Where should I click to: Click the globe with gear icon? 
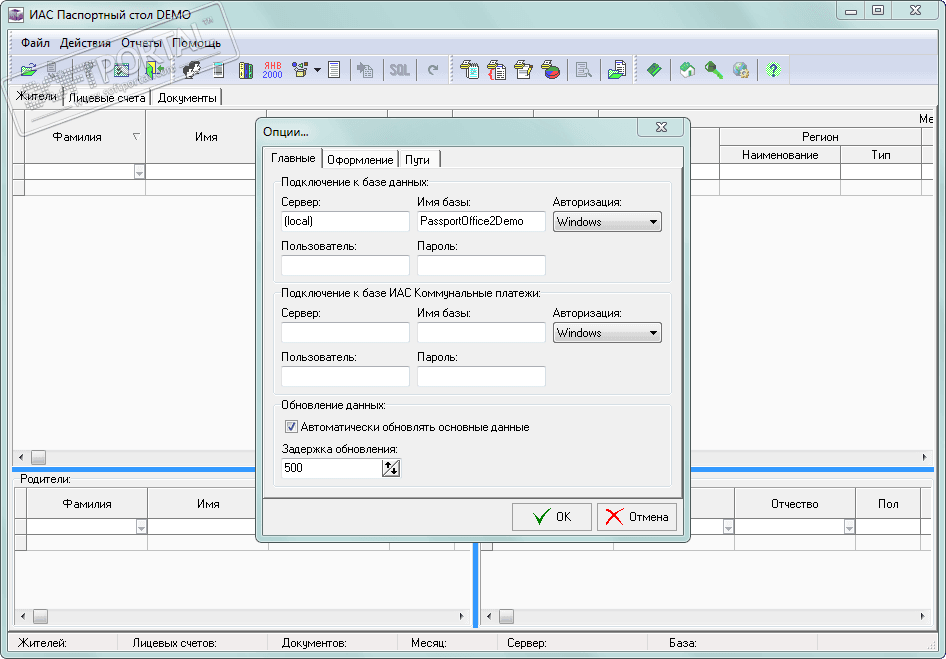(x=741, y=70)
